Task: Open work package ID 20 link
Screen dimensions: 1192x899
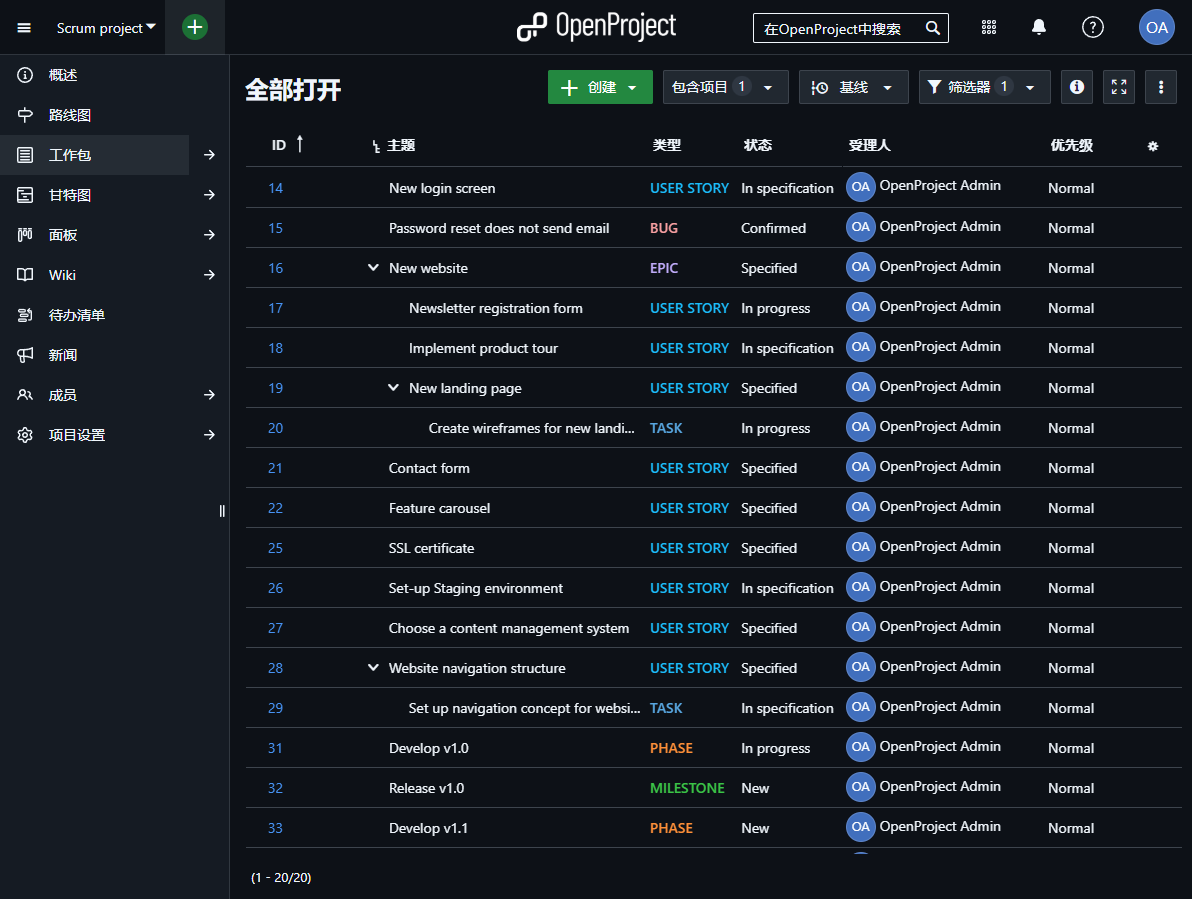Action: pyautogui.click(x=275, y=428)
